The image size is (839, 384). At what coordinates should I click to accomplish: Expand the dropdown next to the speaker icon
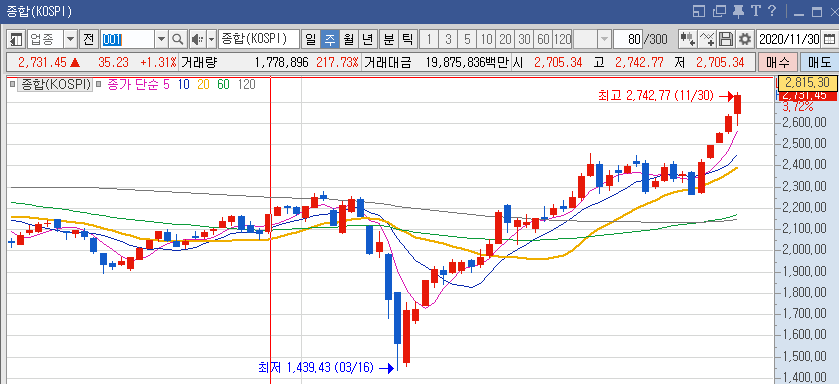pyautogui.click(x=211, y=39)
